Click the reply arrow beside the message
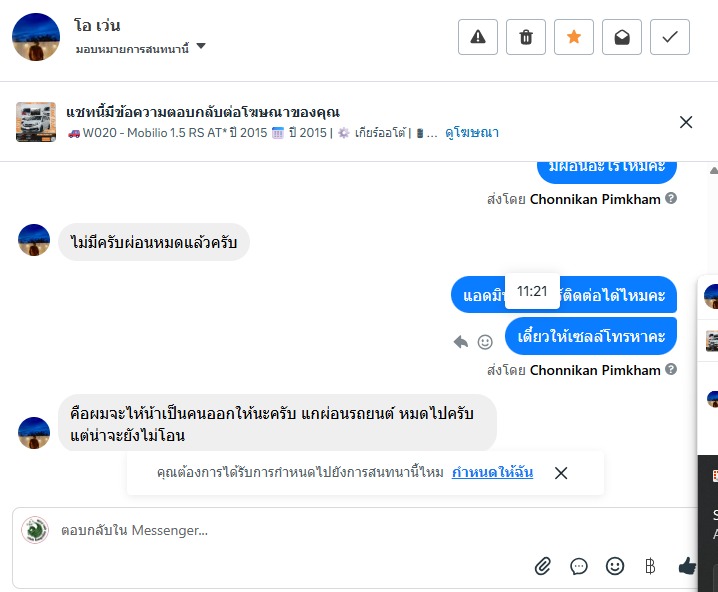This screenshot has height=592, width=718. (x=461, y=341)
